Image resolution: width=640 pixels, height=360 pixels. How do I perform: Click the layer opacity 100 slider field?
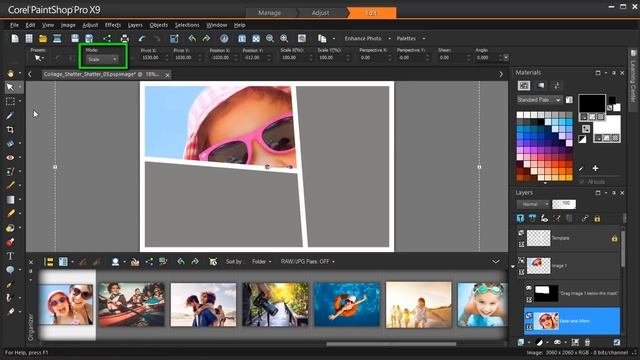pos(564,204)
